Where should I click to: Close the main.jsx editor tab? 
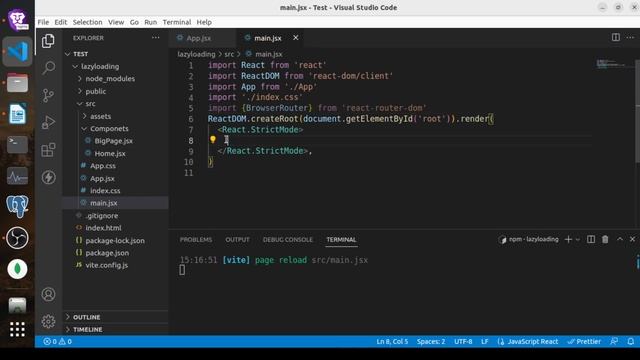[296, 38]
